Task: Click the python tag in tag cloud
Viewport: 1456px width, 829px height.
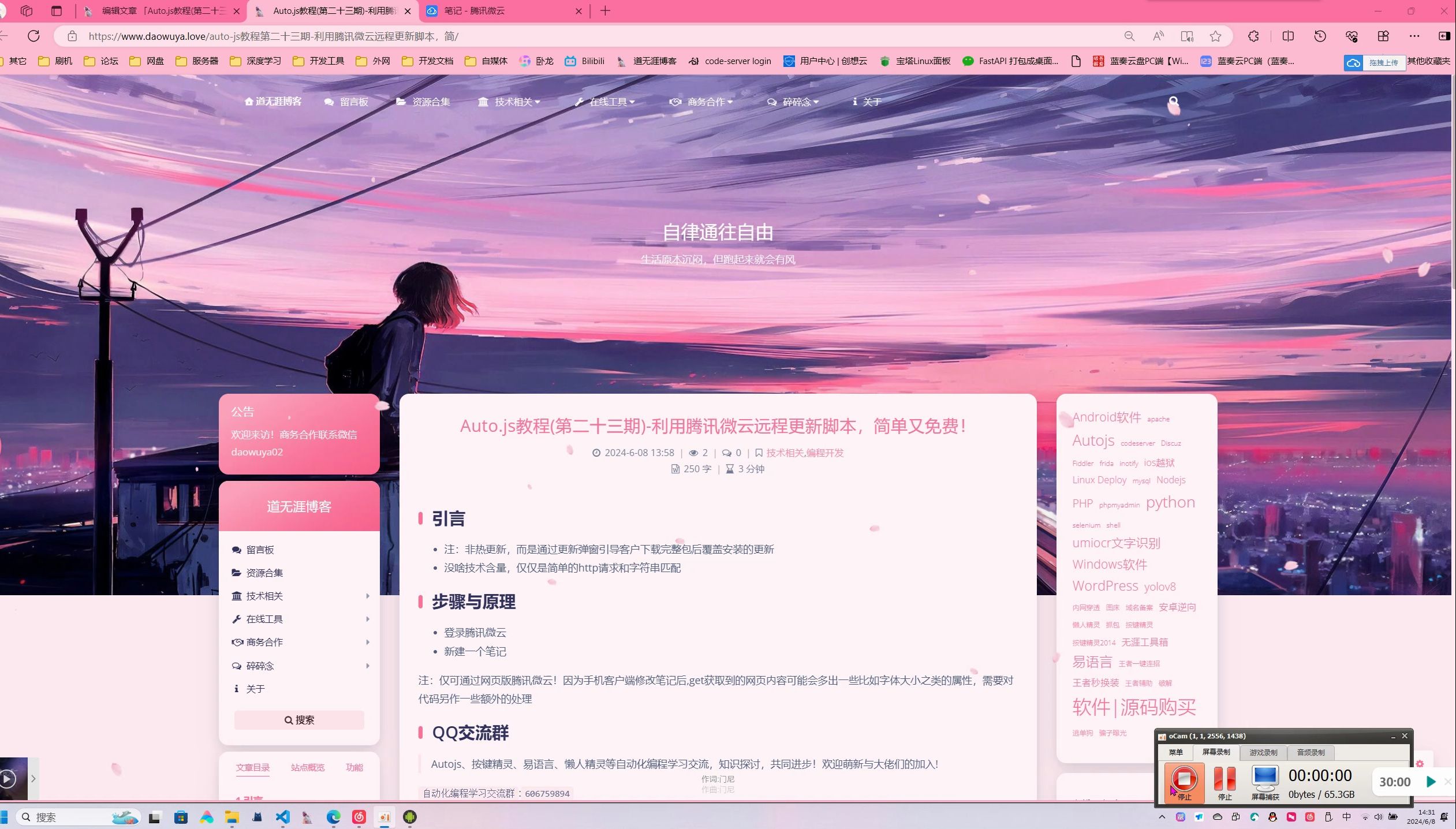Action: click(x=1170, y=502)
